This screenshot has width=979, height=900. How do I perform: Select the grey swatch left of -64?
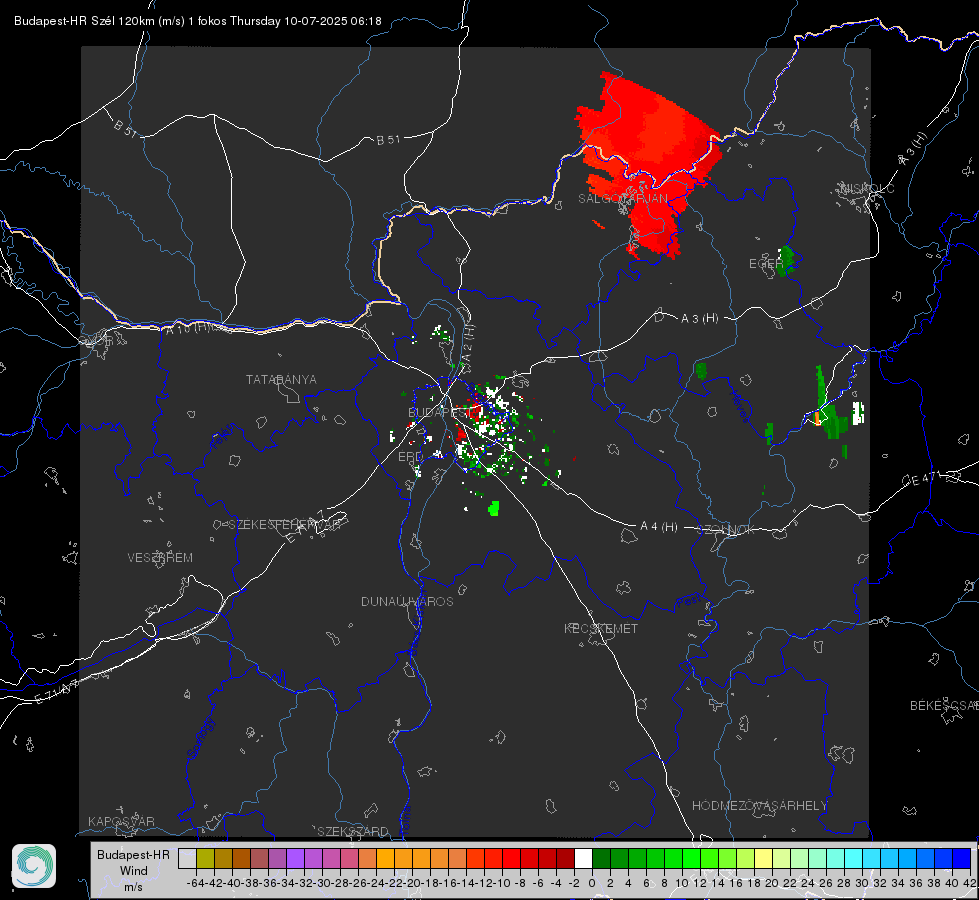tap(187, 858)
